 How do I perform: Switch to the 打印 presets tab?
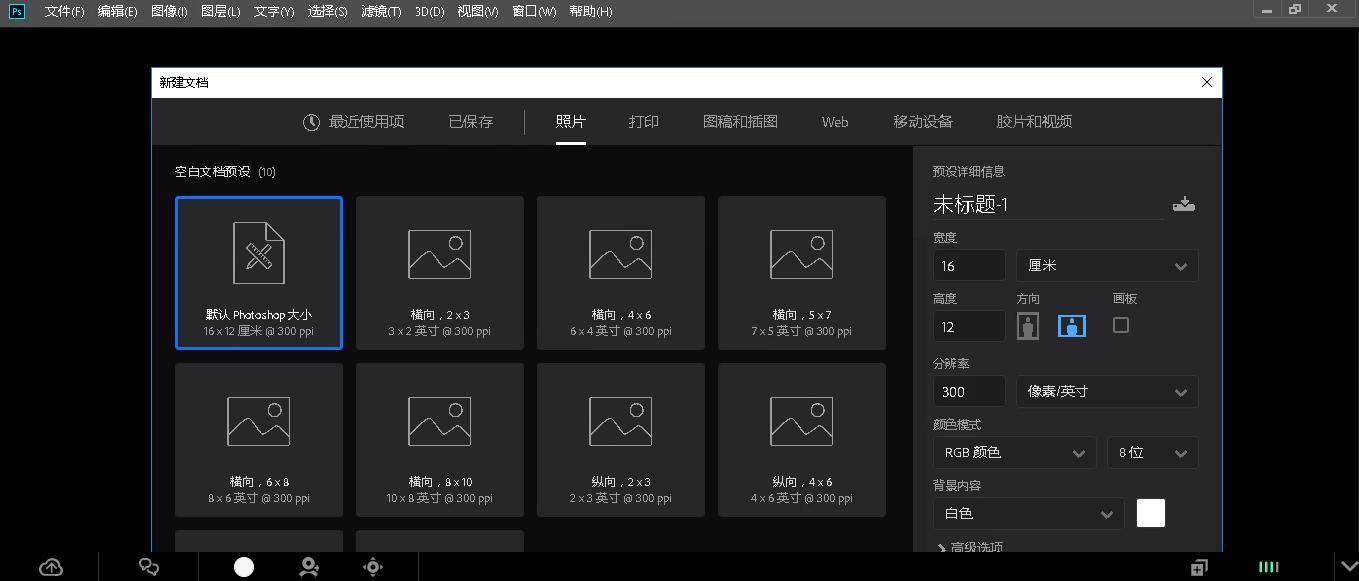pos(643,121)
